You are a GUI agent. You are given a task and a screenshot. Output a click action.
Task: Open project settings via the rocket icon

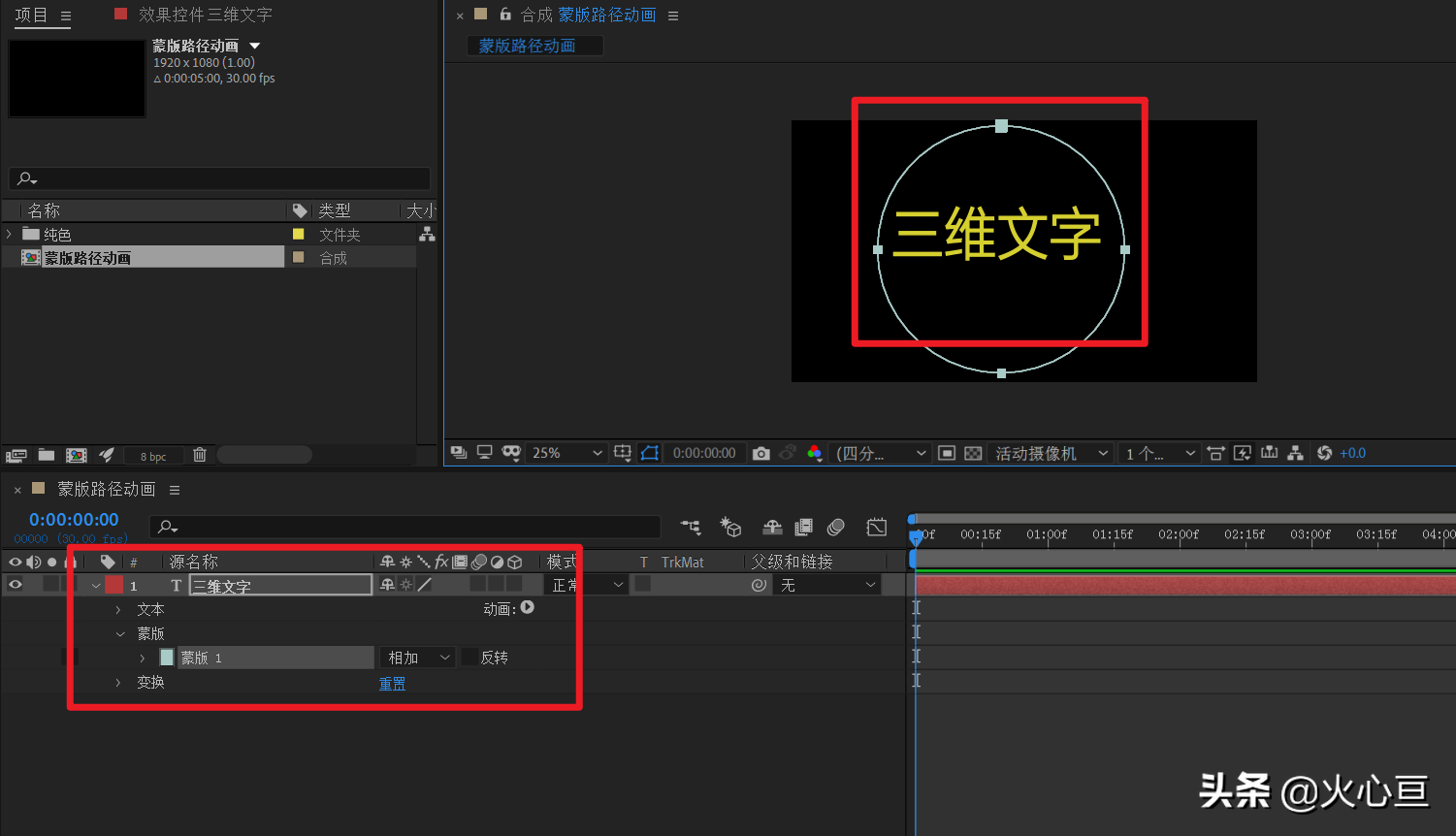(x=108, y=455)
